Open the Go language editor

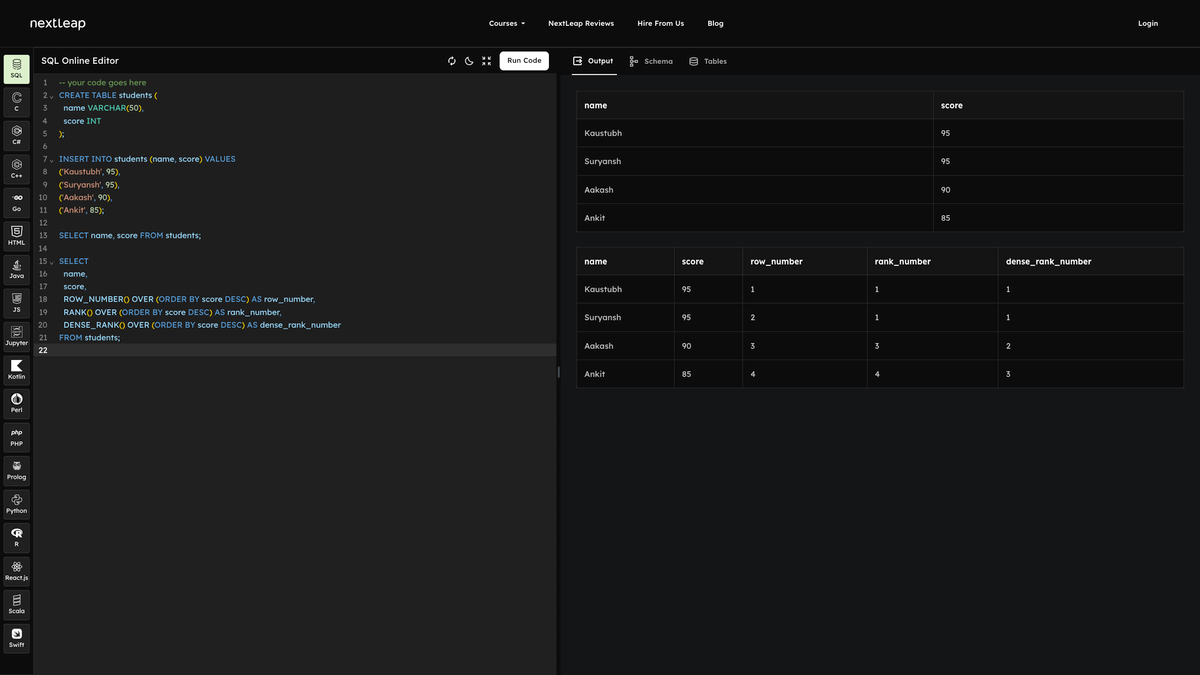click(17, 203)
